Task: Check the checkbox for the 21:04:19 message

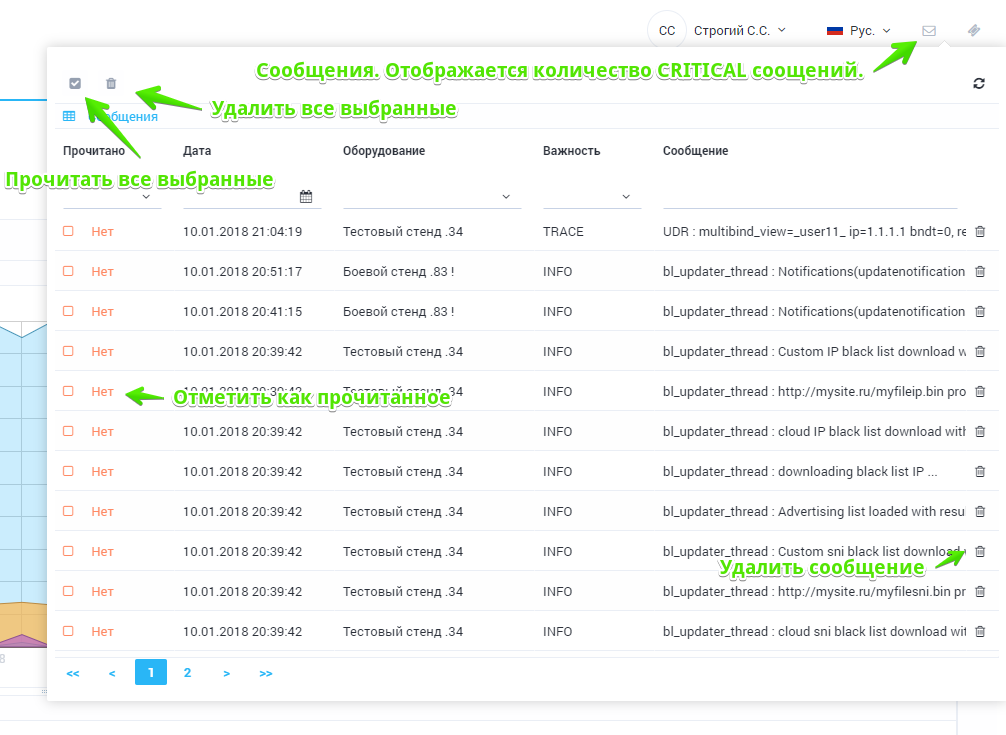Action: (x=68, y=231)
